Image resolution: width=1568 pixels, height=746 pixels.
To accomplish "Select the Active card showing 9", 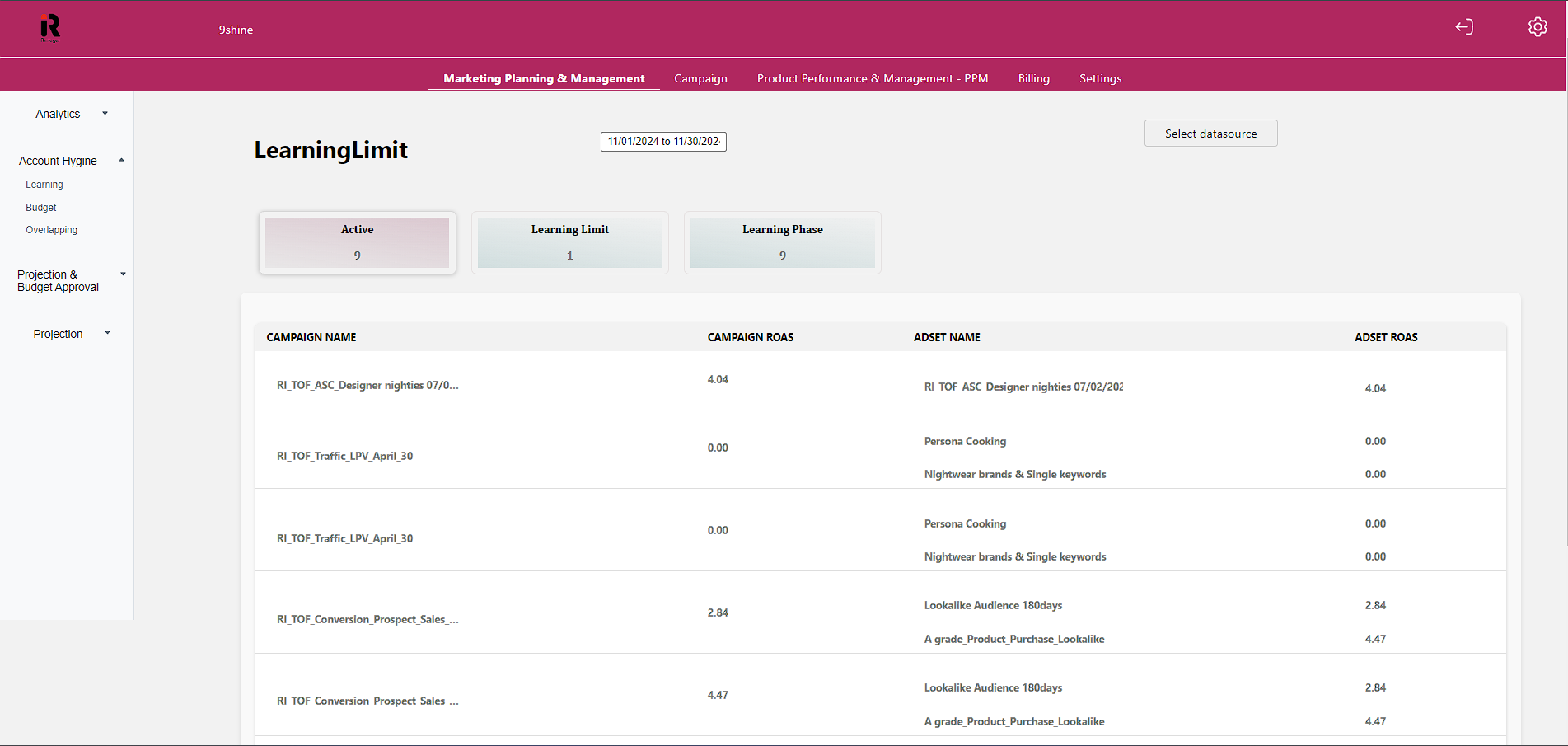I will 358,242.
